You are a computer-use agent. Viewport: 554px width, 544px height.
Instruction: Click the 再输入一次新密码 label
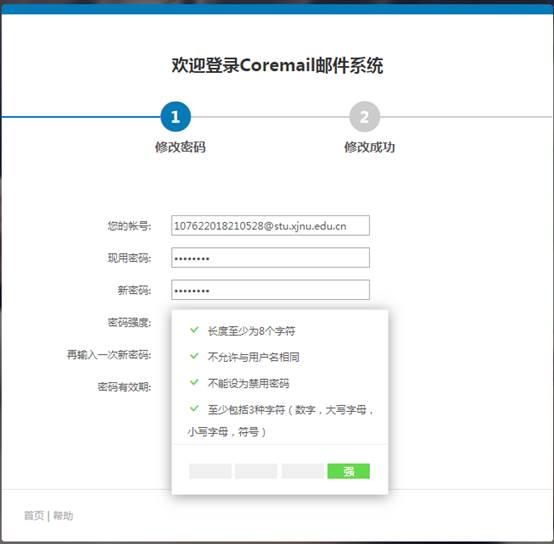coord(109,354)
